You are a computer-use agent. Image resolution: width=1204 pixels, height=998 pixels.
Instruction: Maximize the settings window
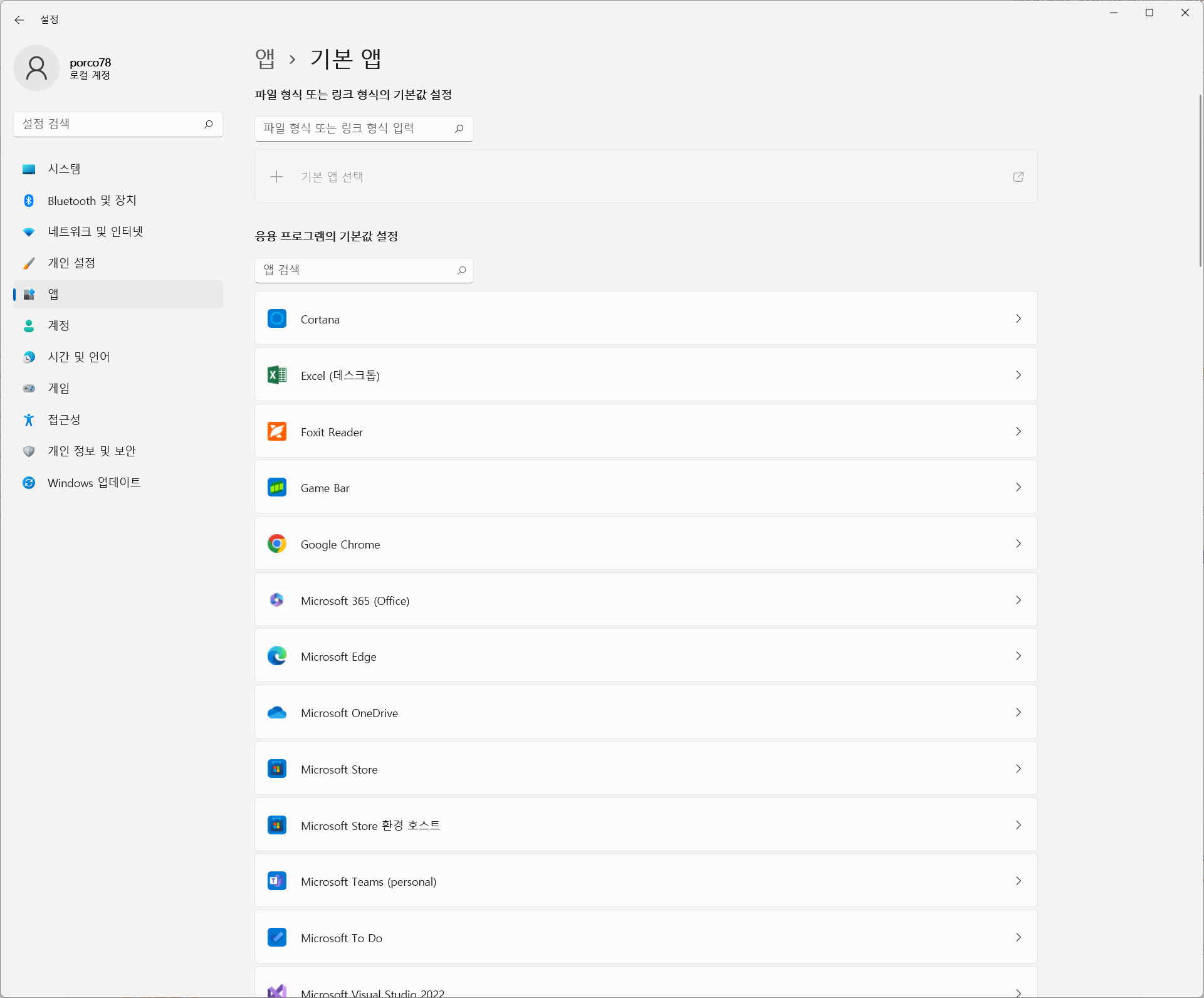point(1149,13)
